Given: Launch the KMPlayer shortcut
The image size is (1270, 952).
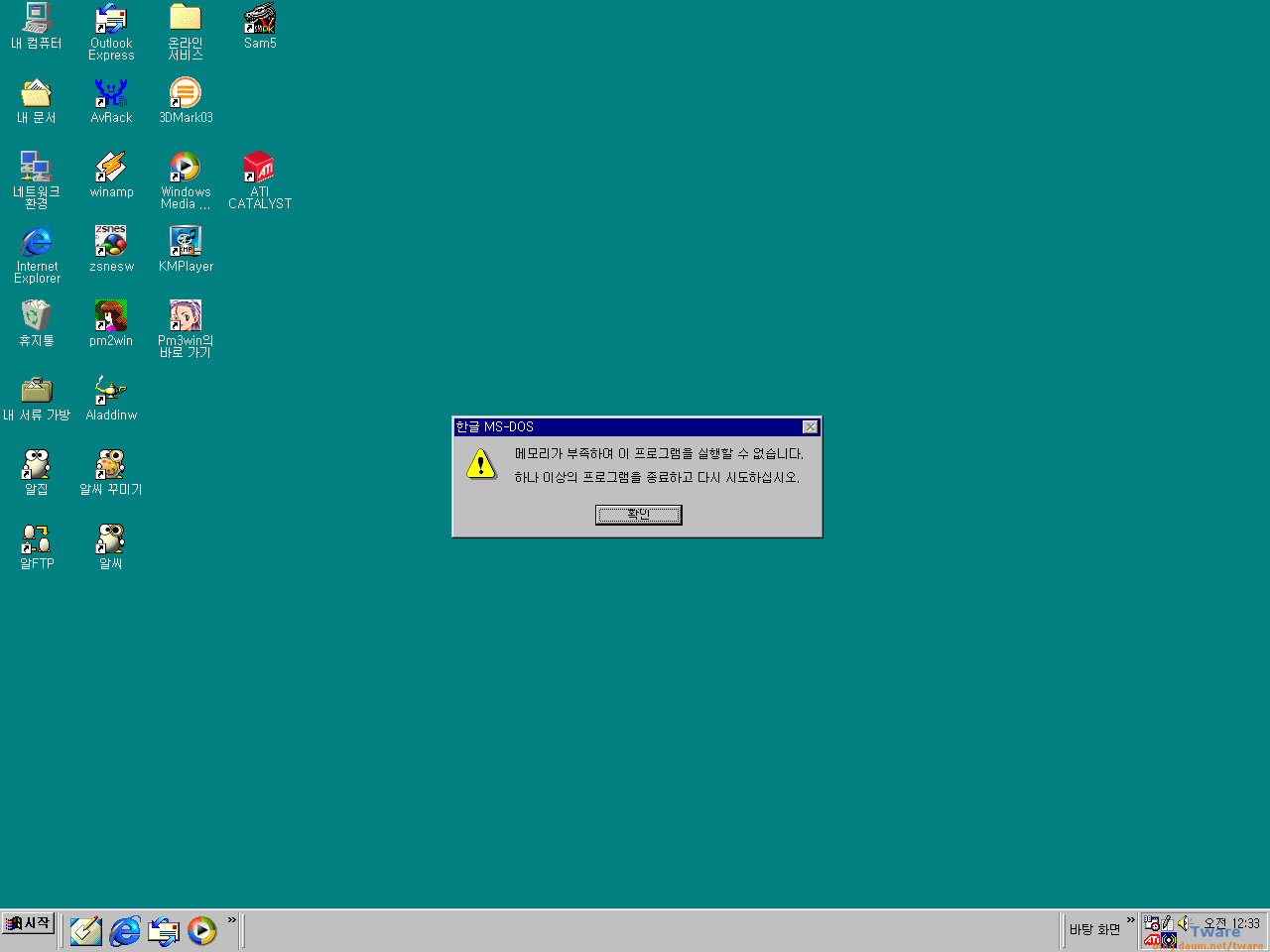Looking at the screenshot, I should tap(186, 249).
